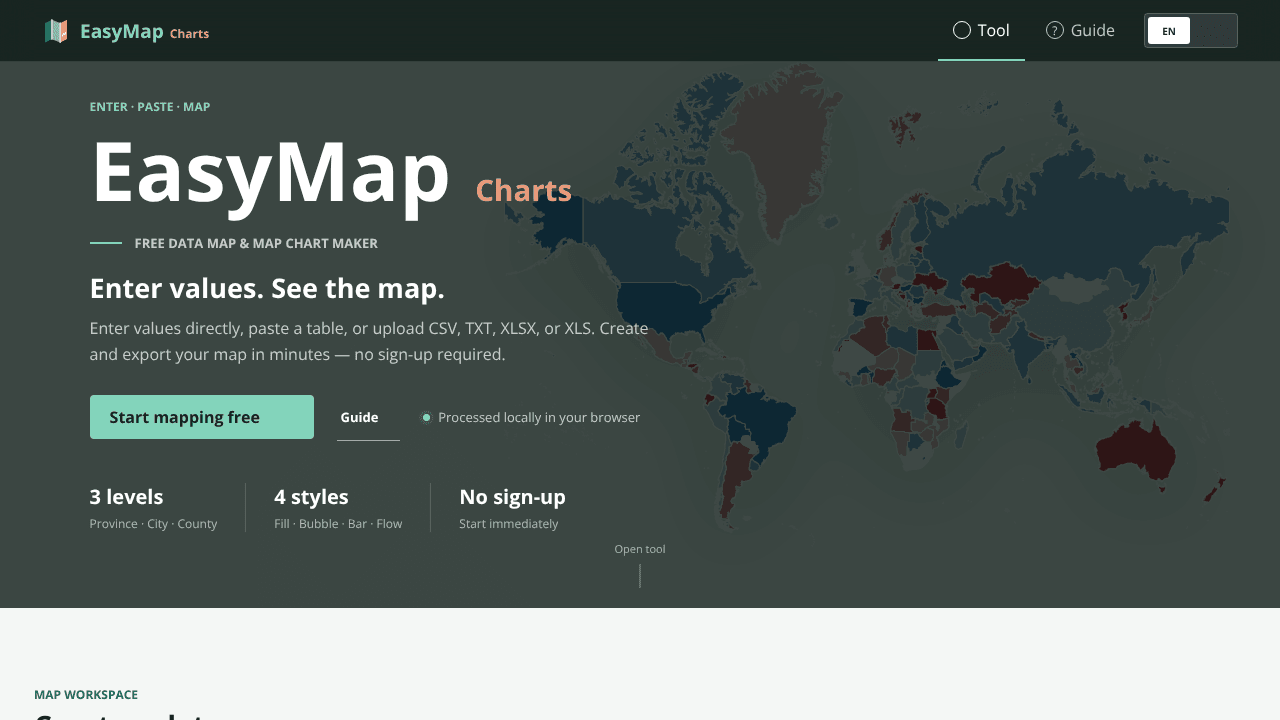Select the EN language option
The height and width of the screenshot is (720, 1280).
tap(1169, 31)
